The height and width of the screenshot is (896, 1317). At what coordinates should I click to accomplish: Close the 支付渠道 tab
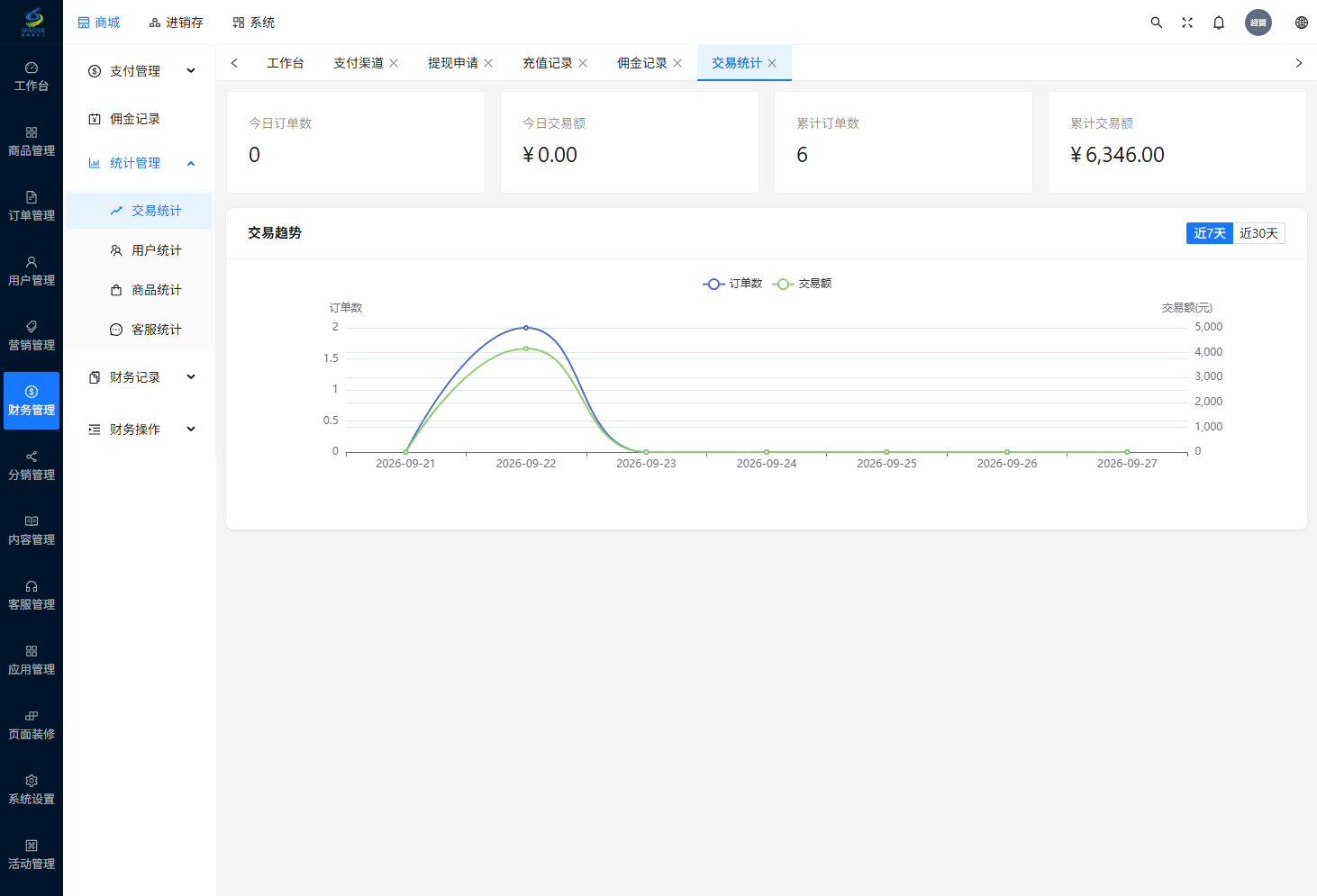click(x=394, y=63)
